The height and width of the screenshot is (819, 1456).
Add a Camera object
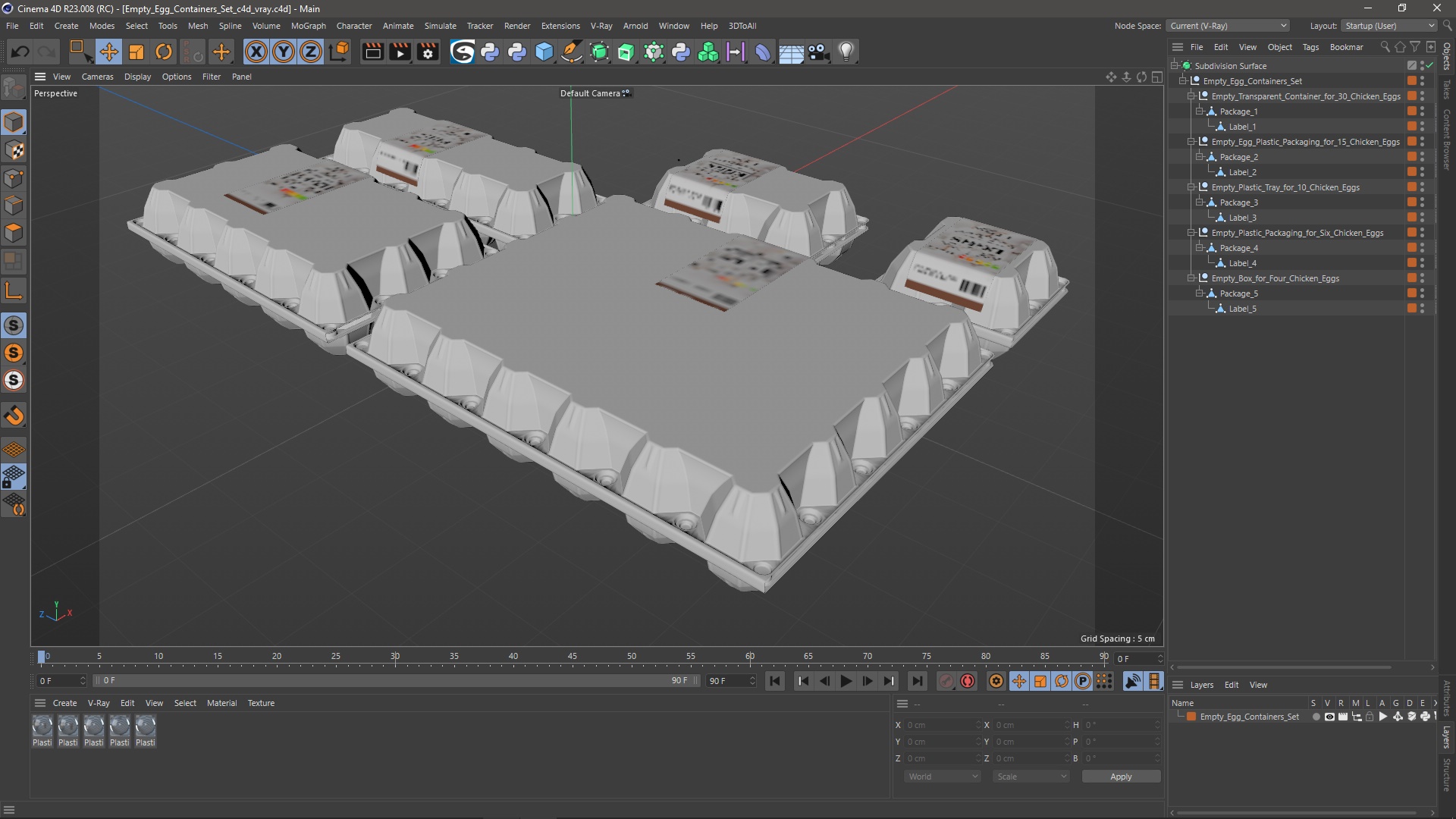tap(818, 52)
